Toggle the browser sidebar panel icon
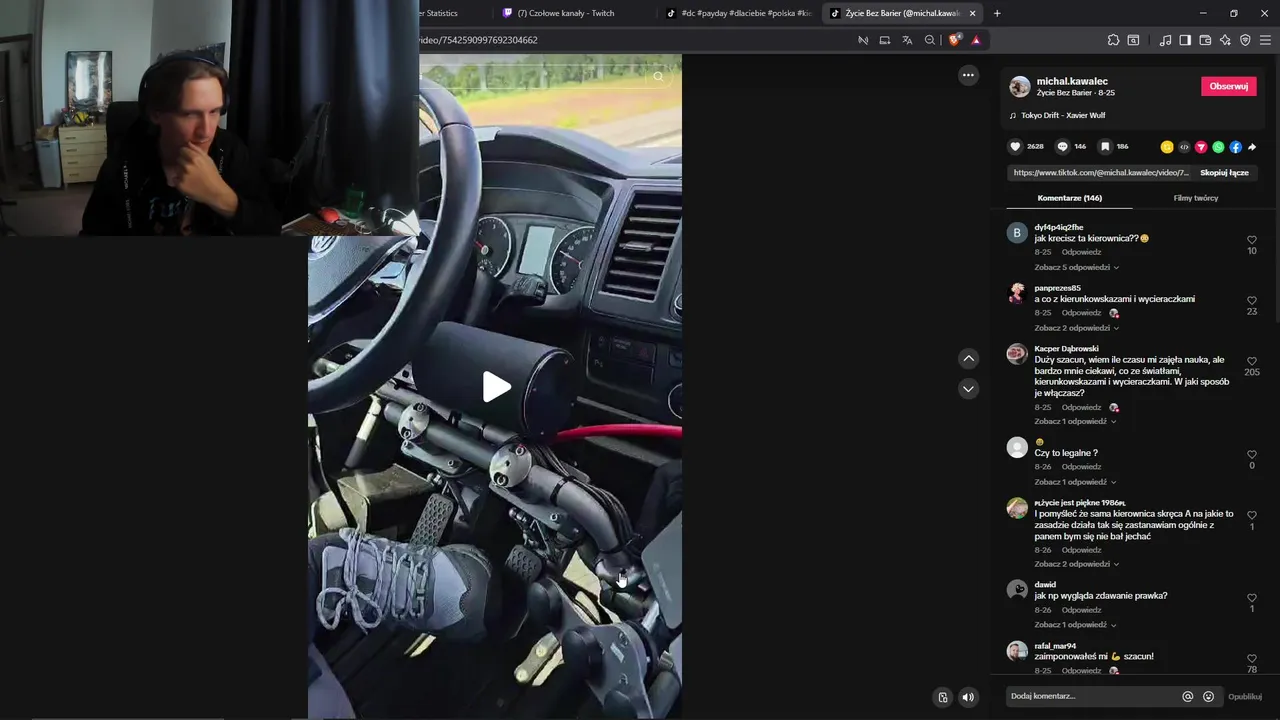The width and height of the screenshot is (1280, 720). pyautogui.click(x=1185, y=40)
